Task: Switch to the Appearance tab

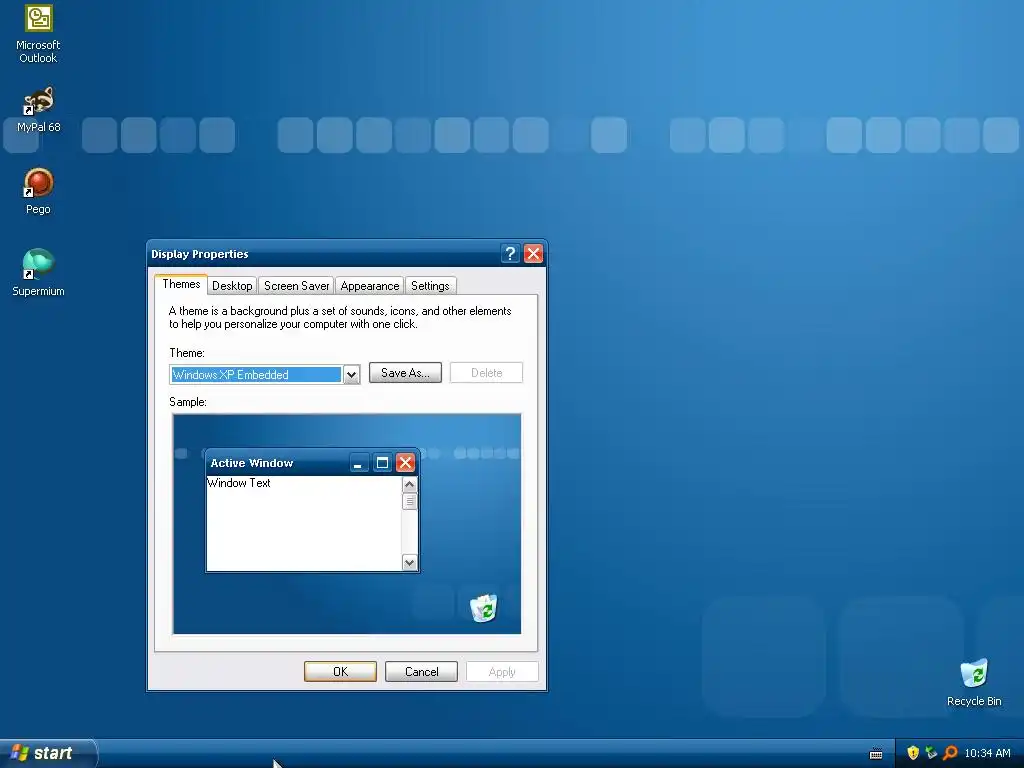Action: (x=370, y=286)
